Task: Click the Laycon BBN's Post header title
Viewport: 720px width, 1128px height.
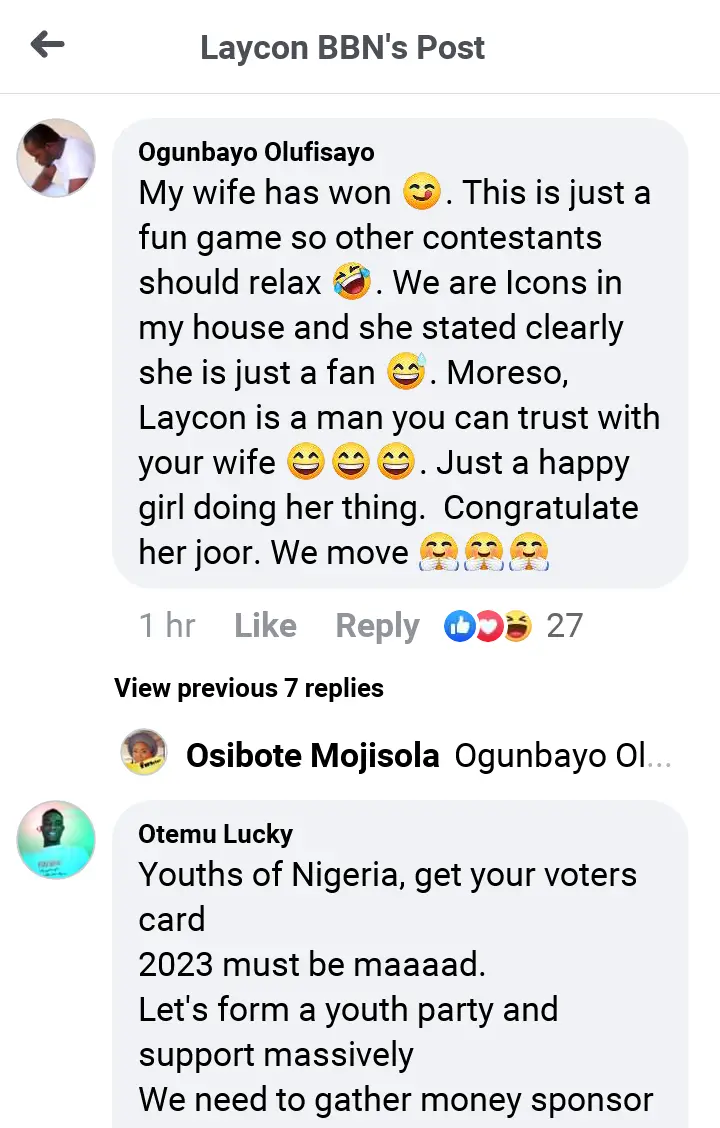Action: pos(342,47)
